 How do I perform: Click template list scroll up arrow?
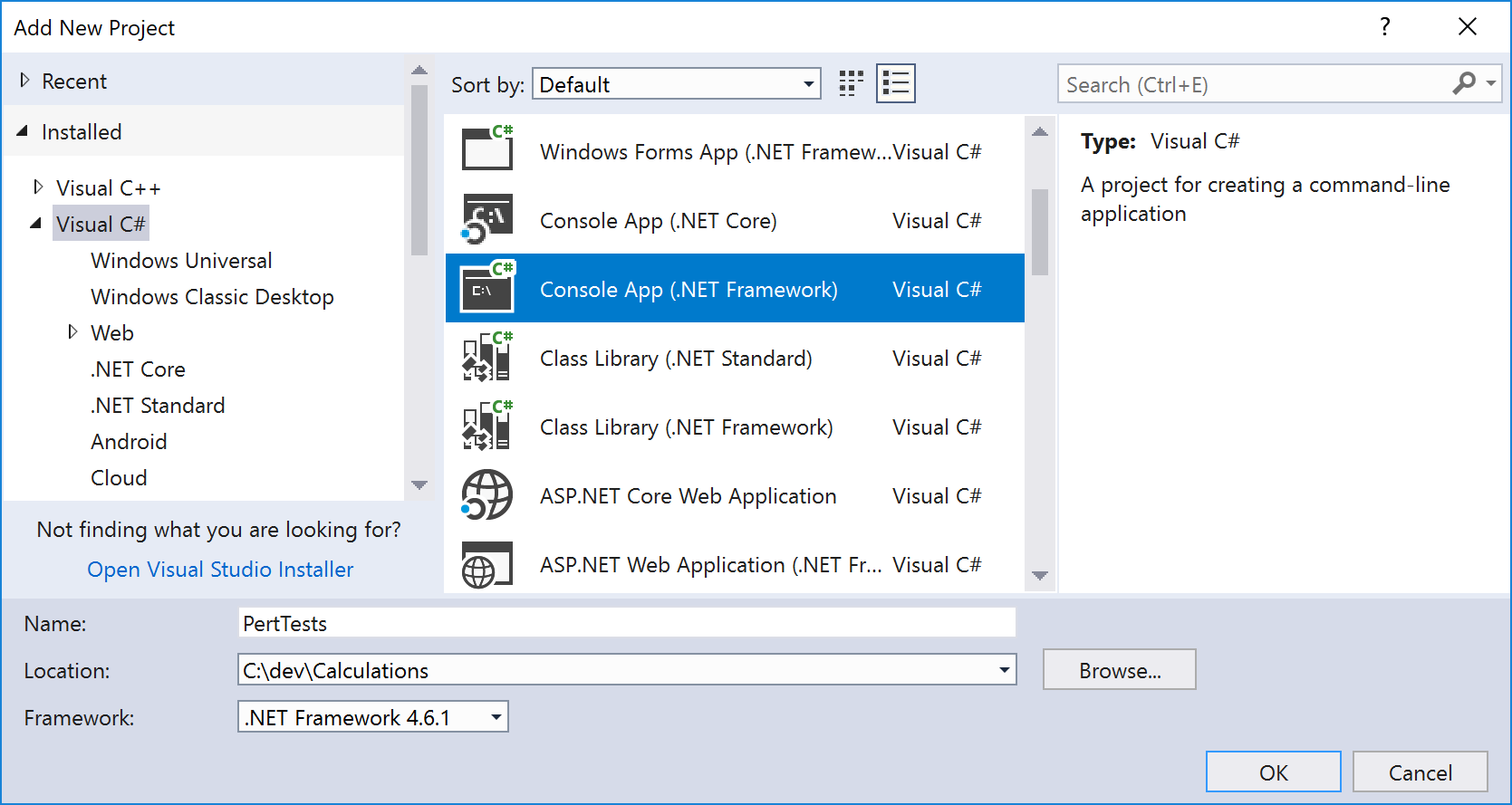tap(1040, 132)
